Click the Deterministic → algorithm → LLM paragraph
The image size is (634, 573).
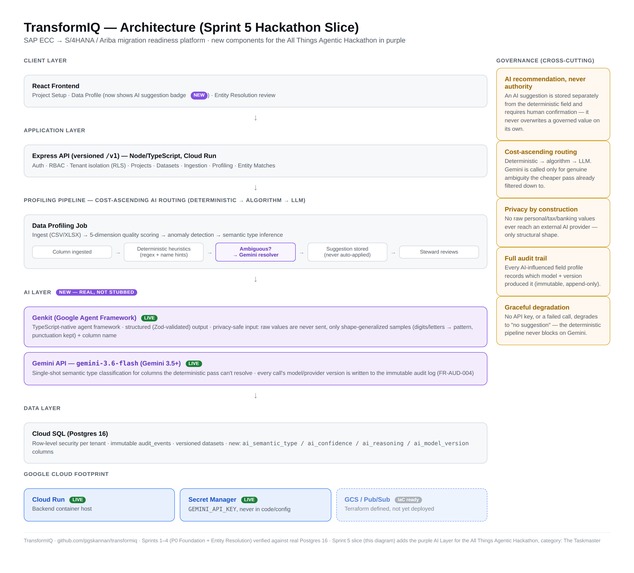[549, 173]
